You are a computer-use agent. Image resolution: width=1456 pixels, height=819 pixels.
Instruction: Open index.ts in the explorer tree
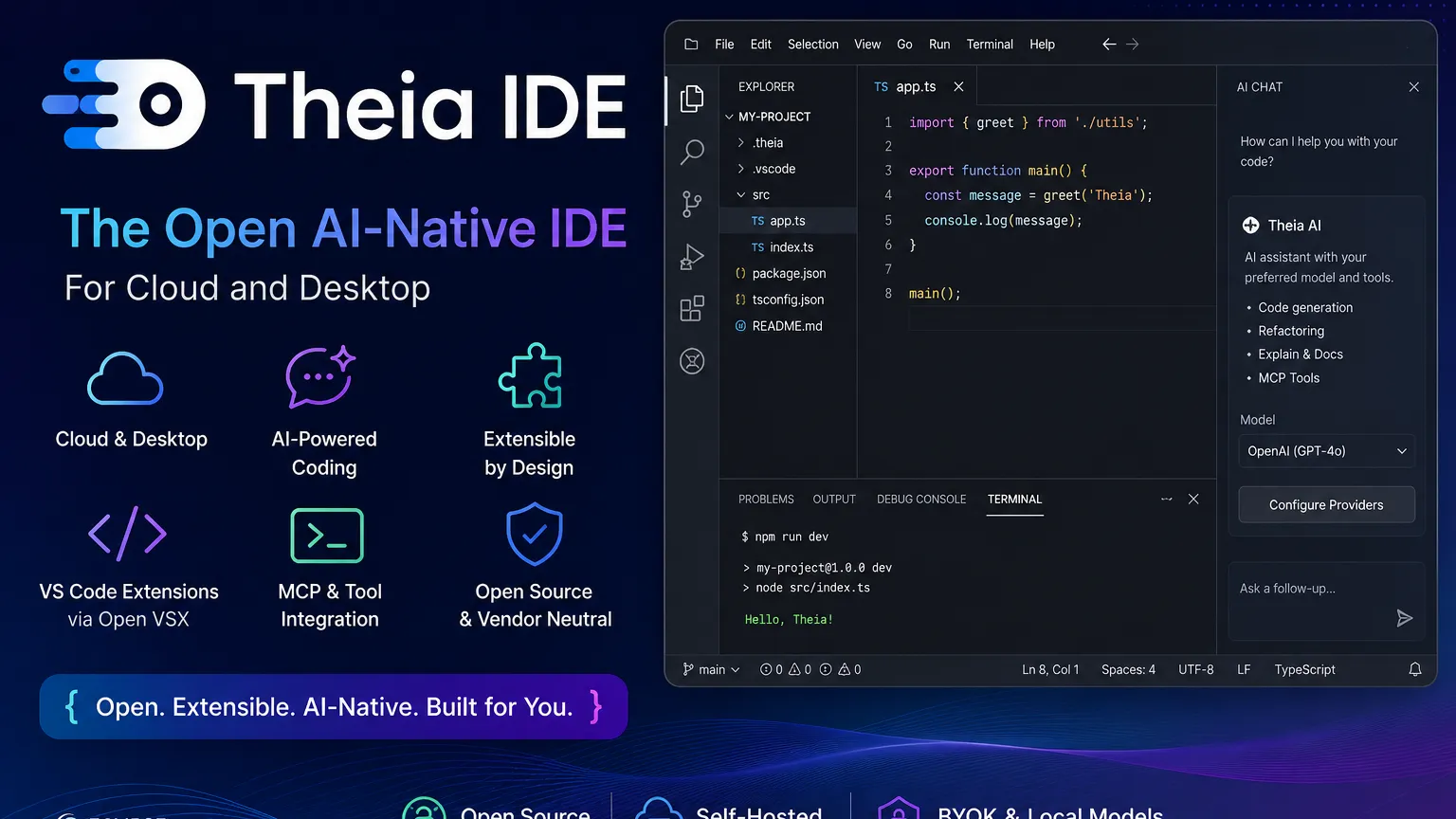point(789,247)
